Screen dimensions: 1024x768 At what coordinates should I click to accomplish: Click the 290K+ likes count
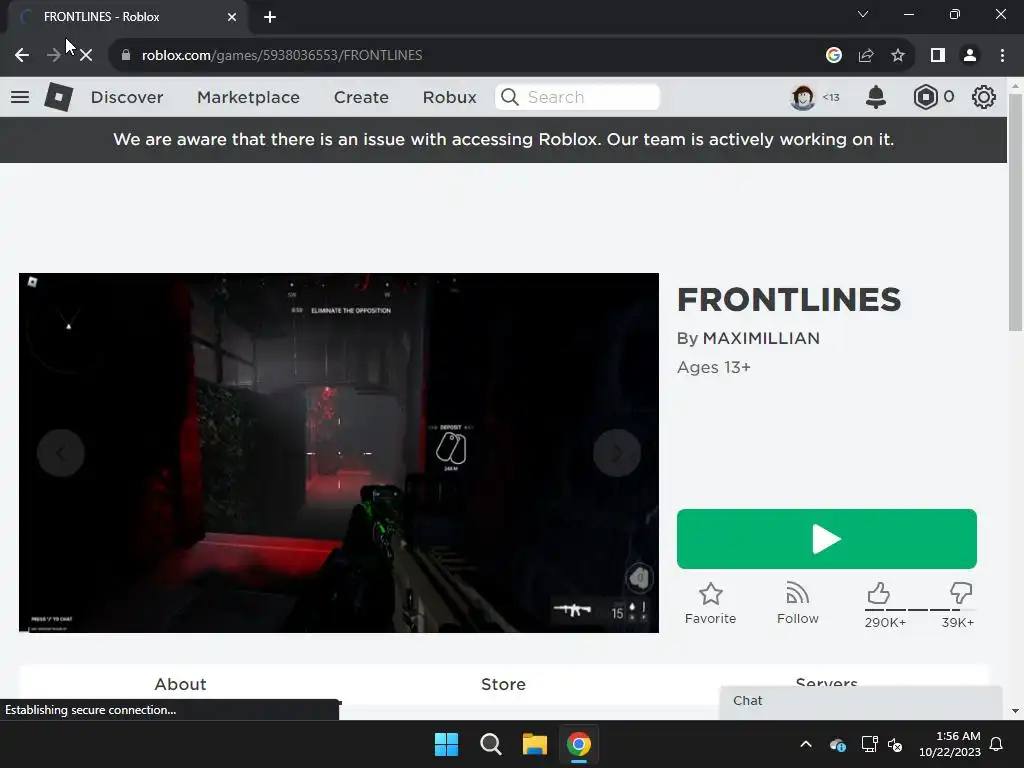(x=885, y=622)
